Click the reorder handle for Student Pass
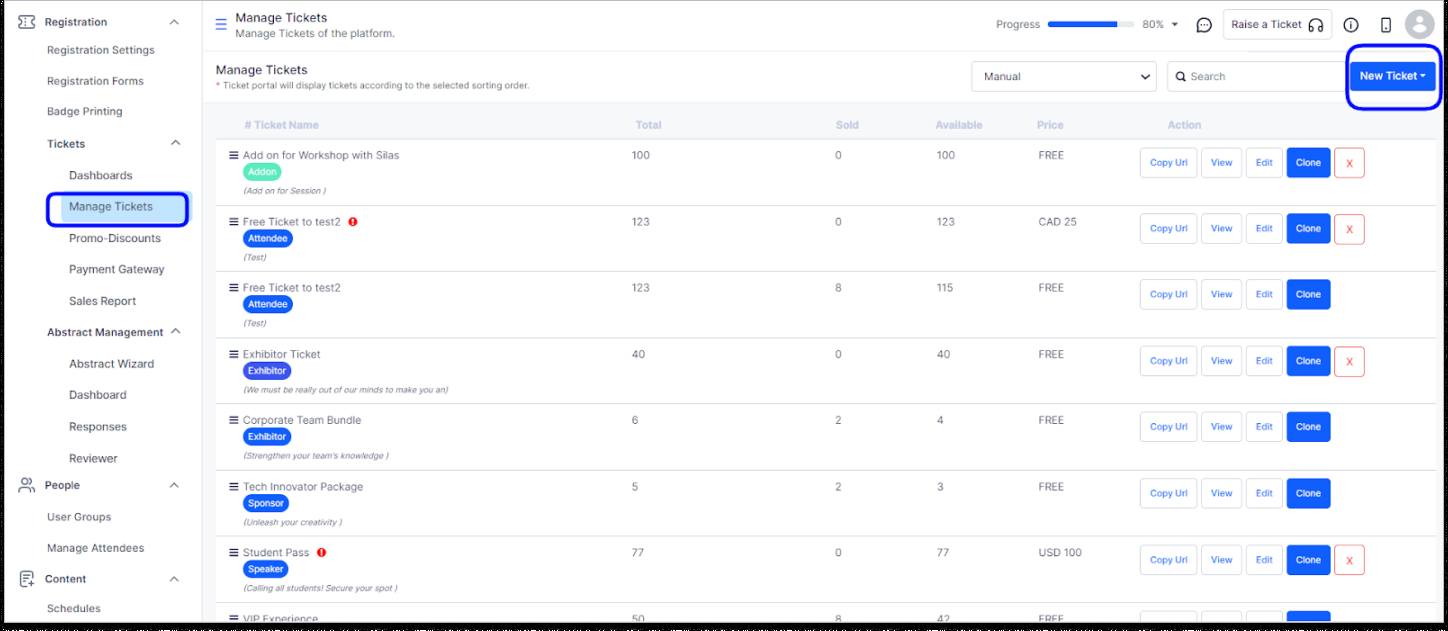 click(233, 553)
